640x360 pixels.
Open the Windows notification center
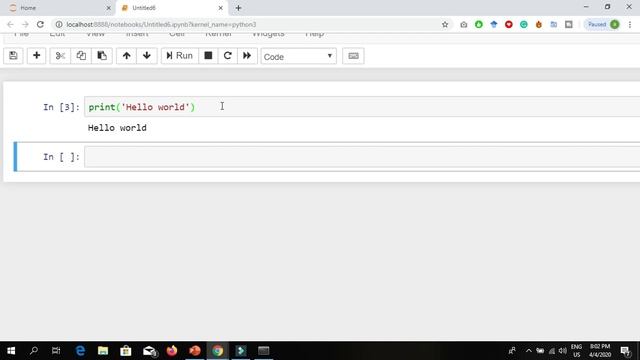point(625,351)
